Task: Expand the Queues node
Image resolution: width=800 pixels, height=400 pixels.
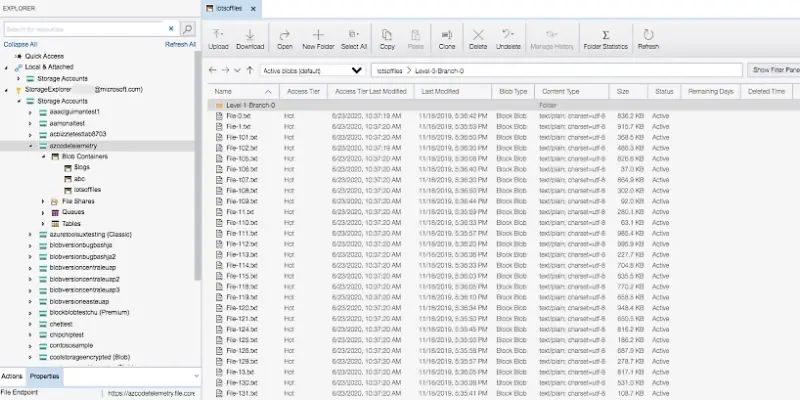Action: (43, 212)
